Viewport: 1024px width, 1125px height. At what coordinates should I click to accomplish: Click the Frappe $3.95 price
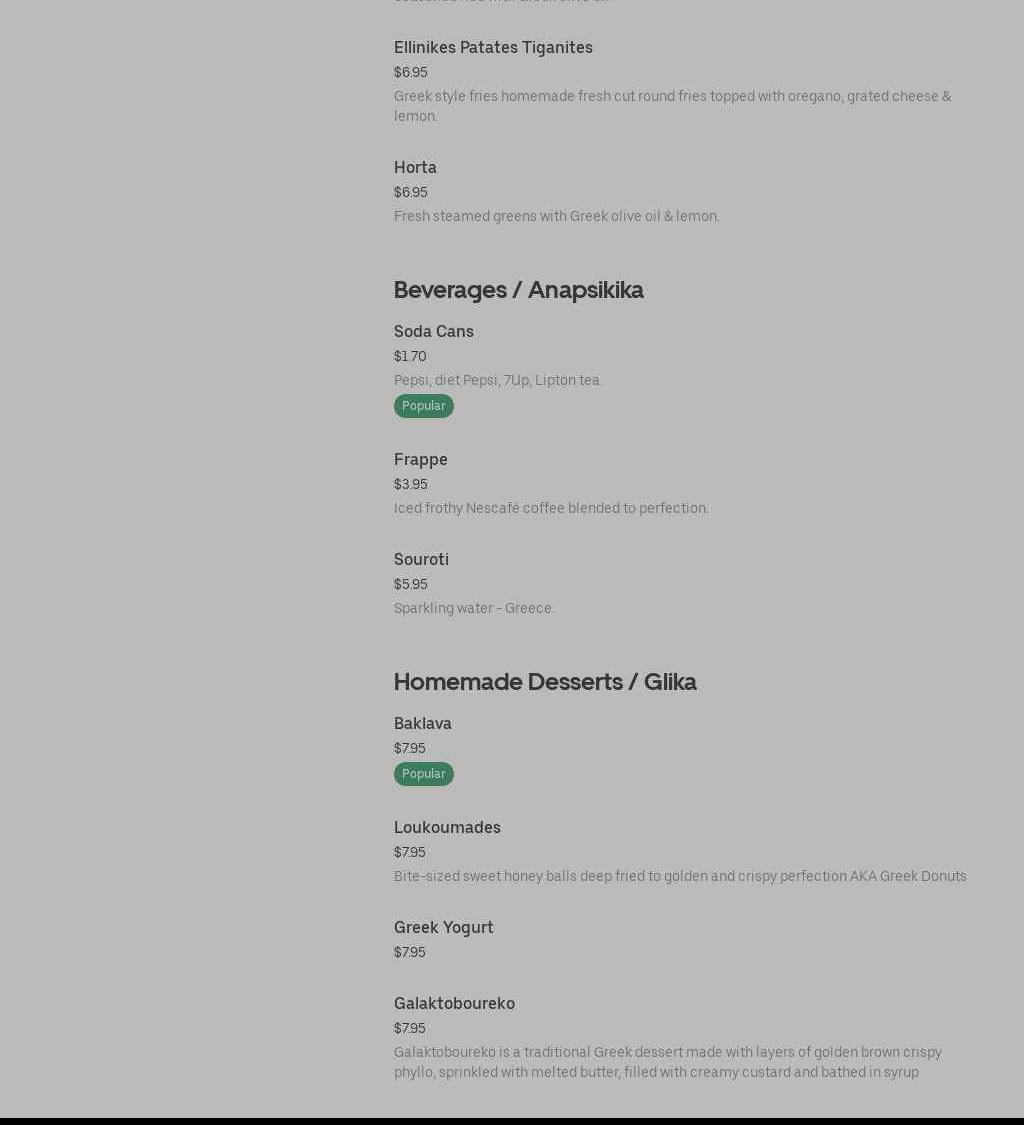pyautogui.click(x=410, y=484)
